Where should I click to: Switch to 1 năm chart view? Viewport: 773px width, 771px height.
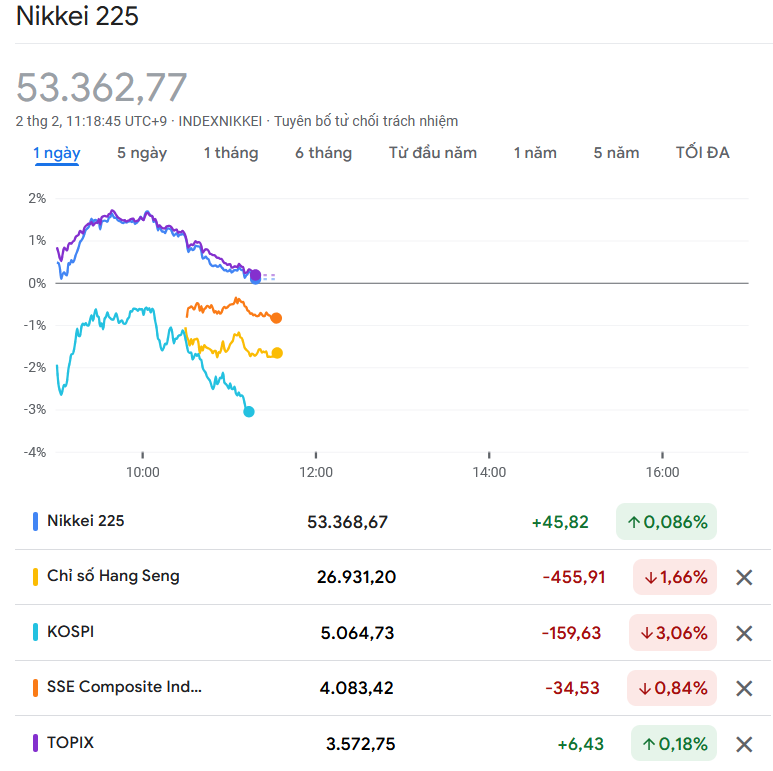point(535,153)
